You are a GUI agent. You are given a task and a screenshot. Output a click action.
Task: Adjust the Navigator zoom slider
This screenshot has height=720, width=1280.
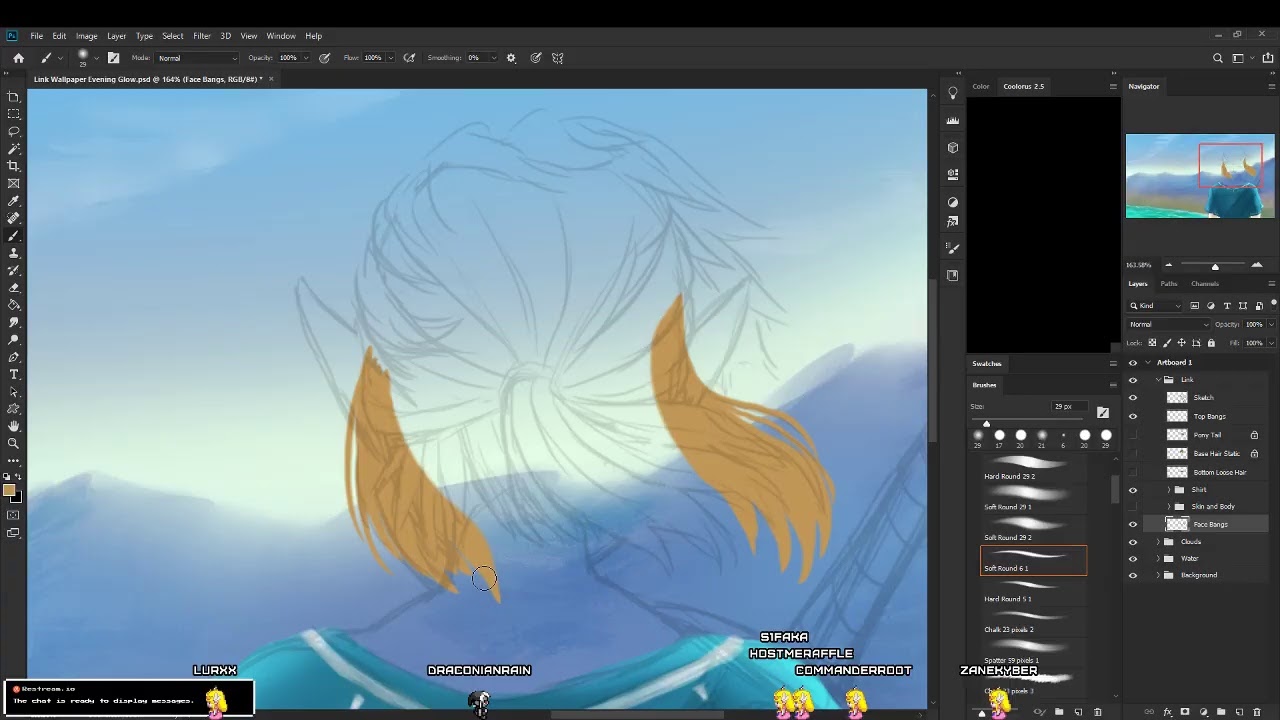coord(1213,265)
